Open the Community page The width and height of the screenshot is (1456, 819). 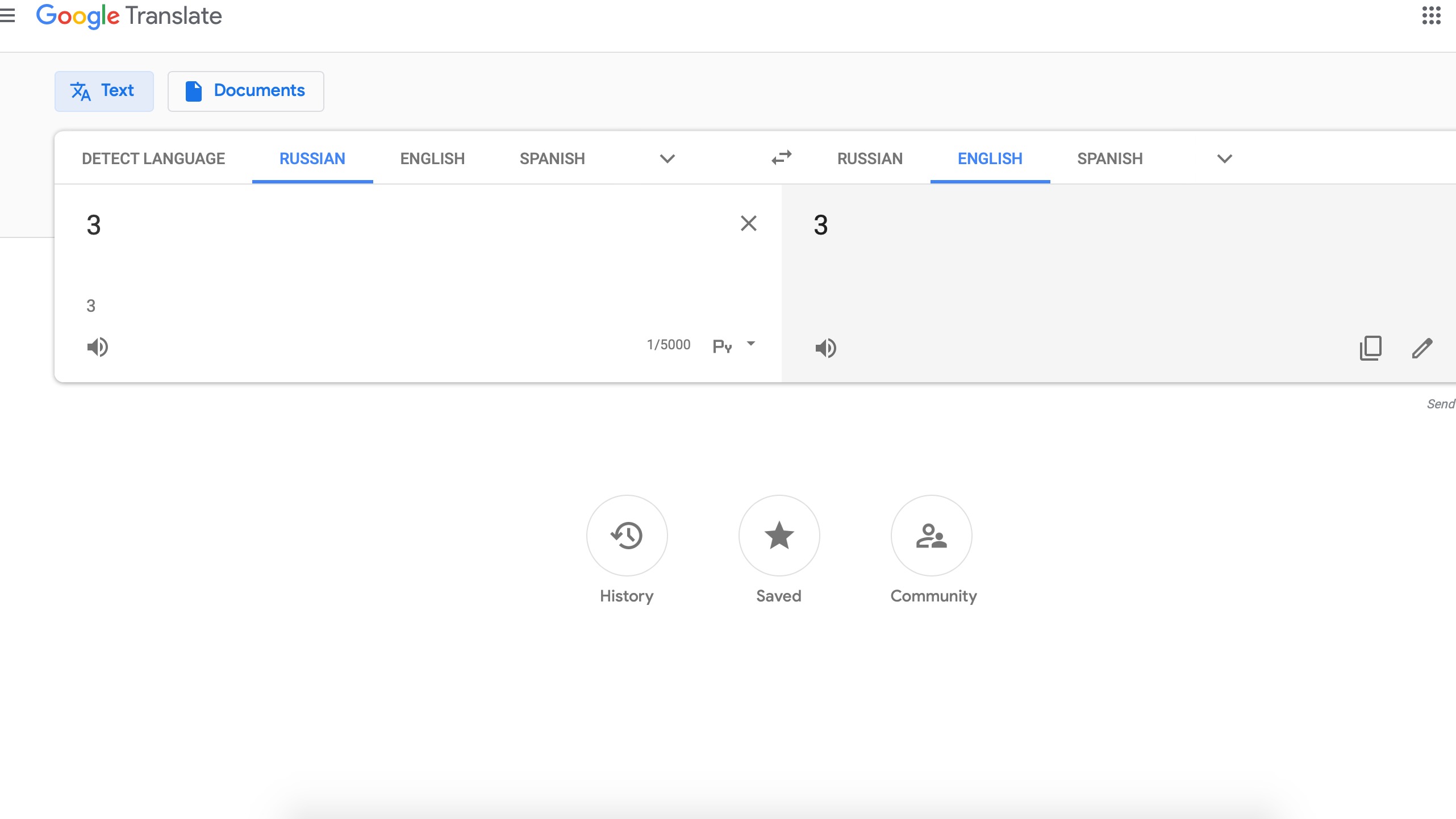pos(931,536)
